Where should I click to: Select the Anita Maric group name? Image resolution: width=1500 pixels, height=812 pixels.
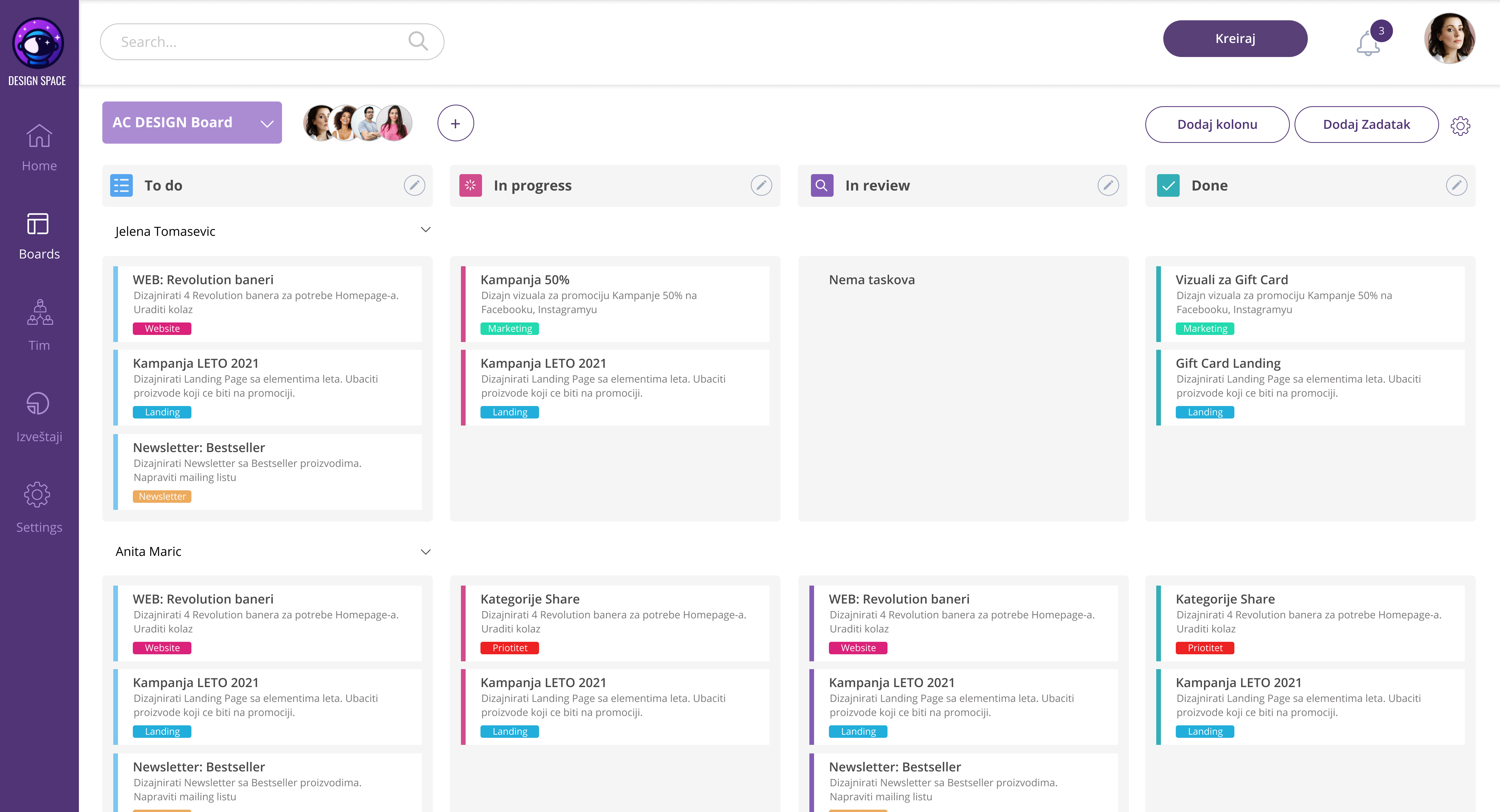[x=148, y=552]
